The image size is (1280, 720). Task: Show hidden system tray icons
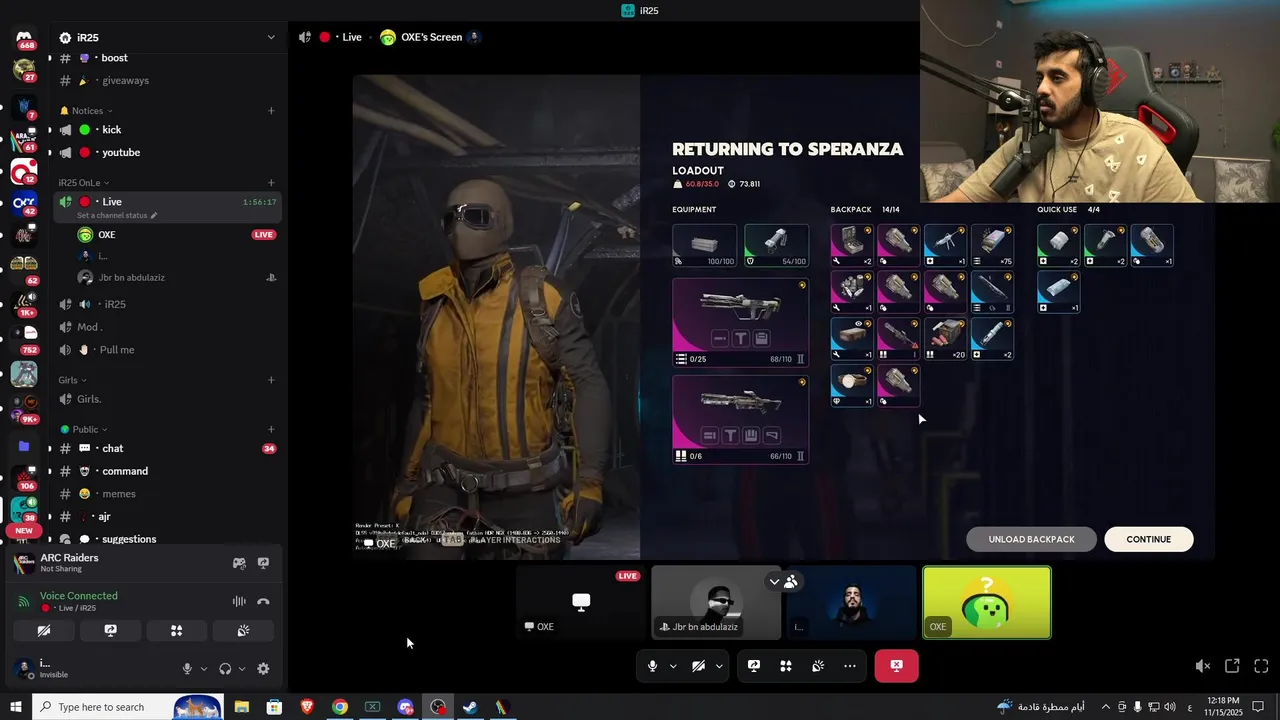click(x=1105, y=707)
